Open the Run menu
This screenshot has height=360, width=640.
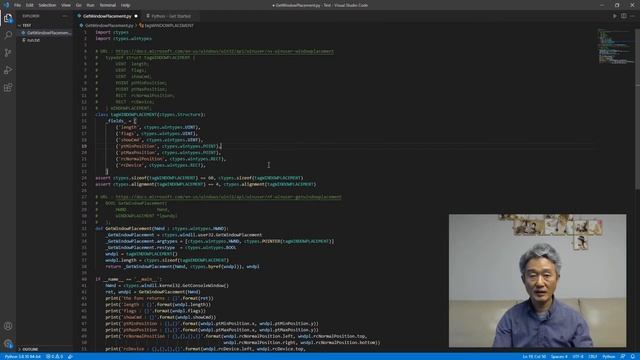click(x=90, y=5)
